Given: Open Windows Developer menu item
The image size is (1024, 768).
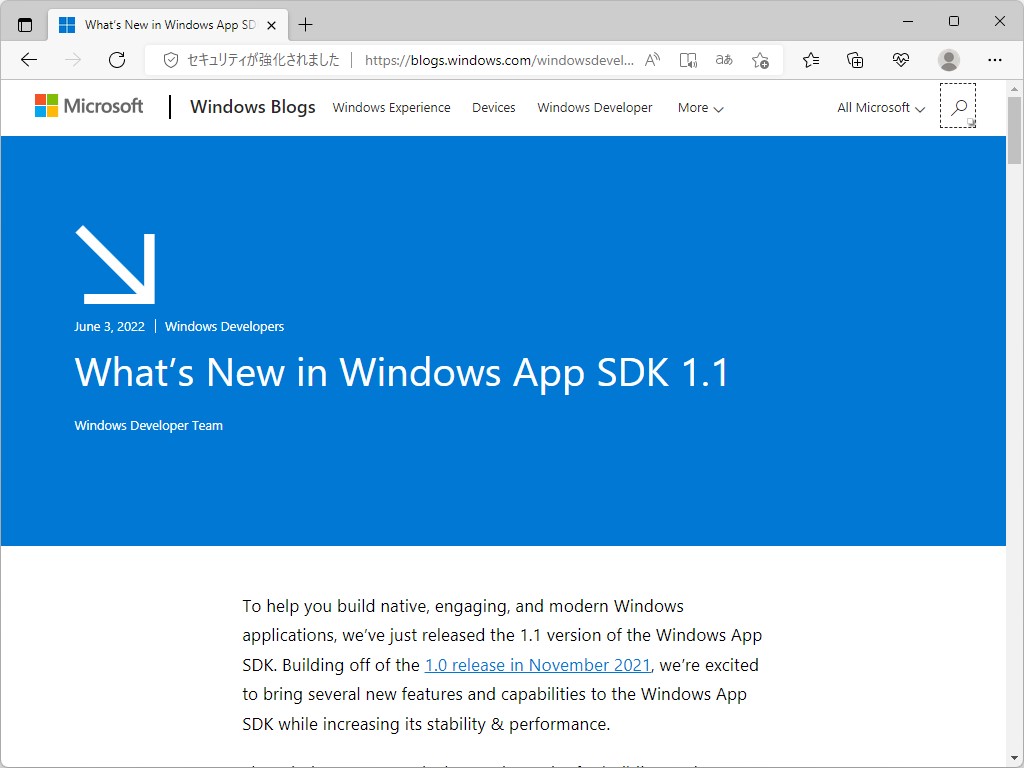Looking at the screenshot, I should pyautogui.click(x=595, y=107).
